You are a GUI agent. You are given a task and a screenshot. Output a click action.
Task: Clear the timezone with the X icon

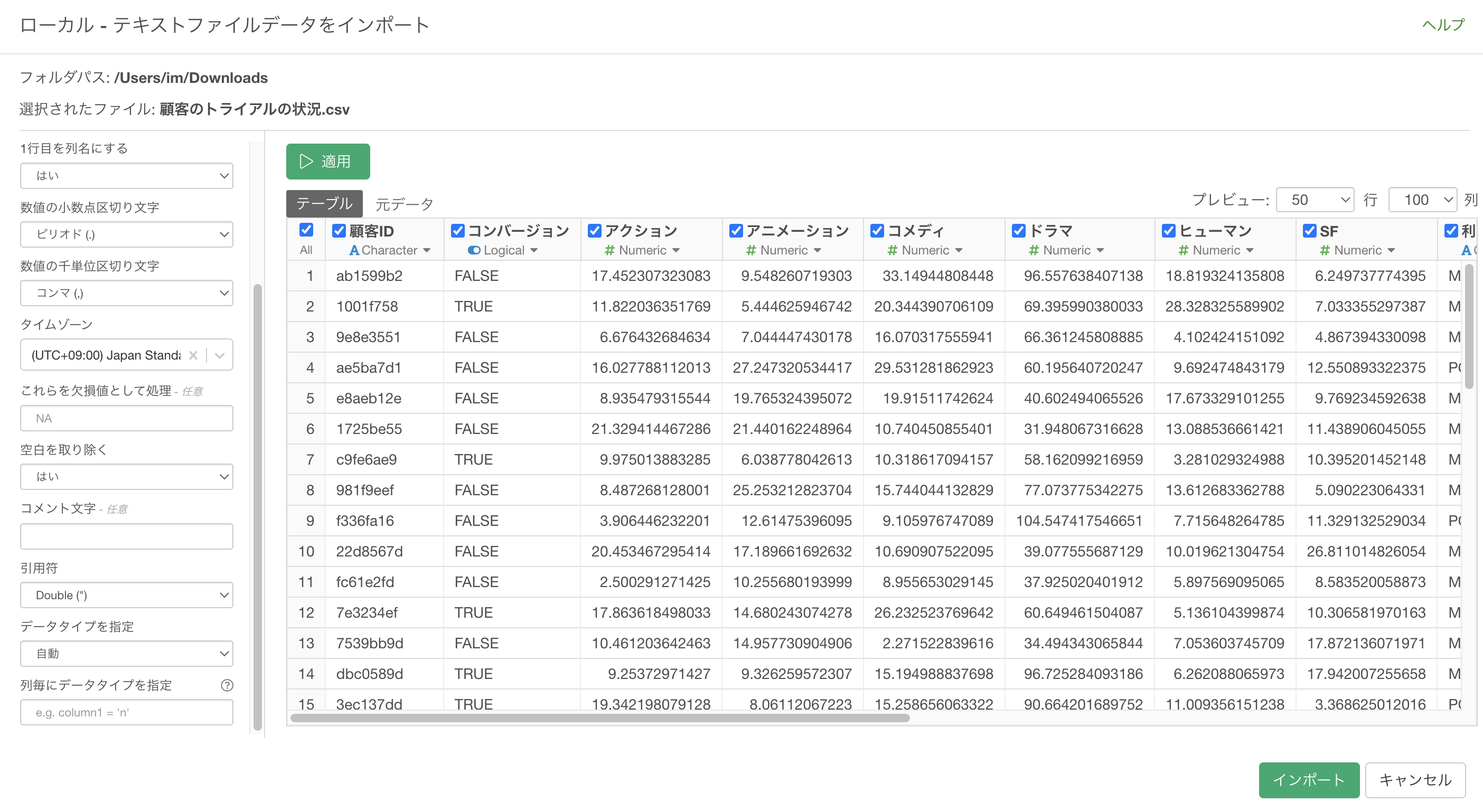point(193,355)
